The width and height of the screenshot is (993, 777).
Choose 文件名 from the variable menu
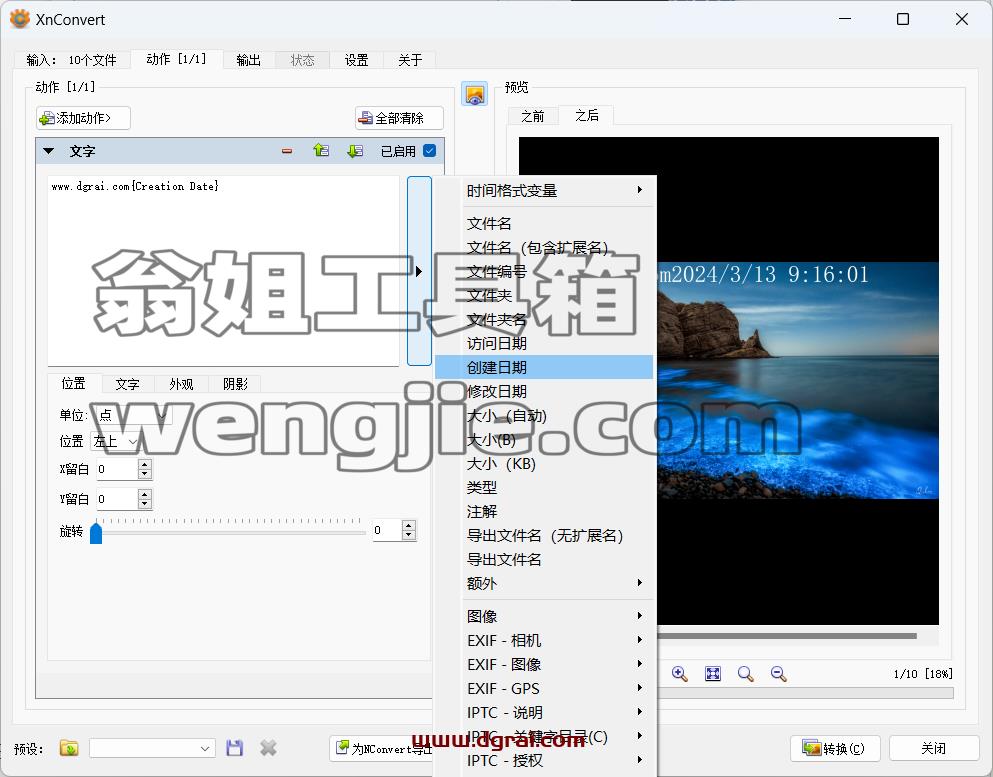(x=544, y=224)
